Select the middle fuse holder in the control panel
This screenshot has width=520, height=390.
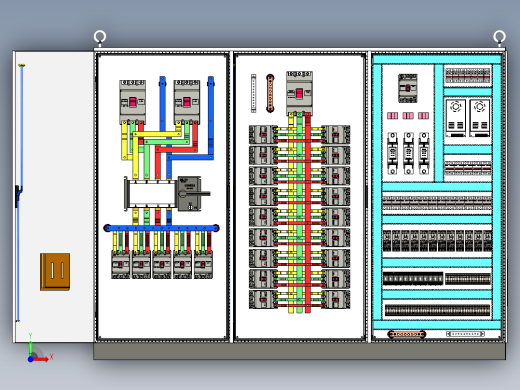408,153
